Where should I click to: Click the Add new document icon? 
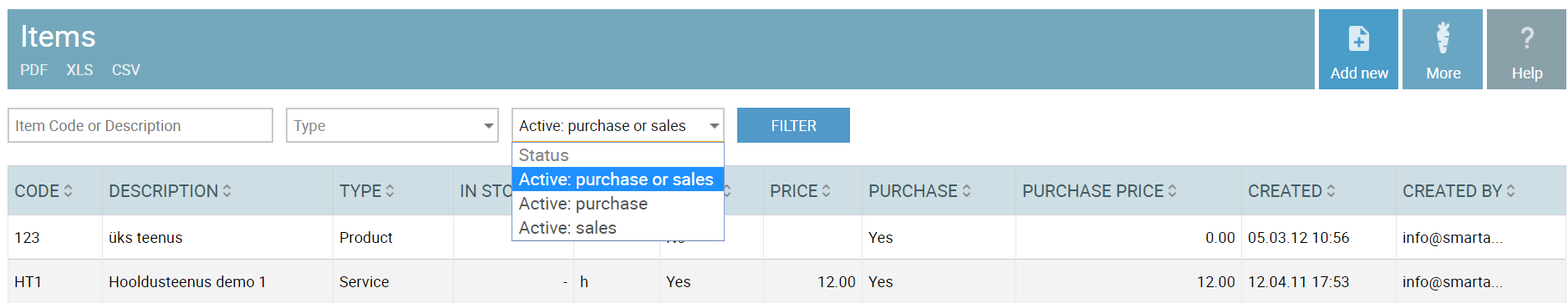(1358, 39)
